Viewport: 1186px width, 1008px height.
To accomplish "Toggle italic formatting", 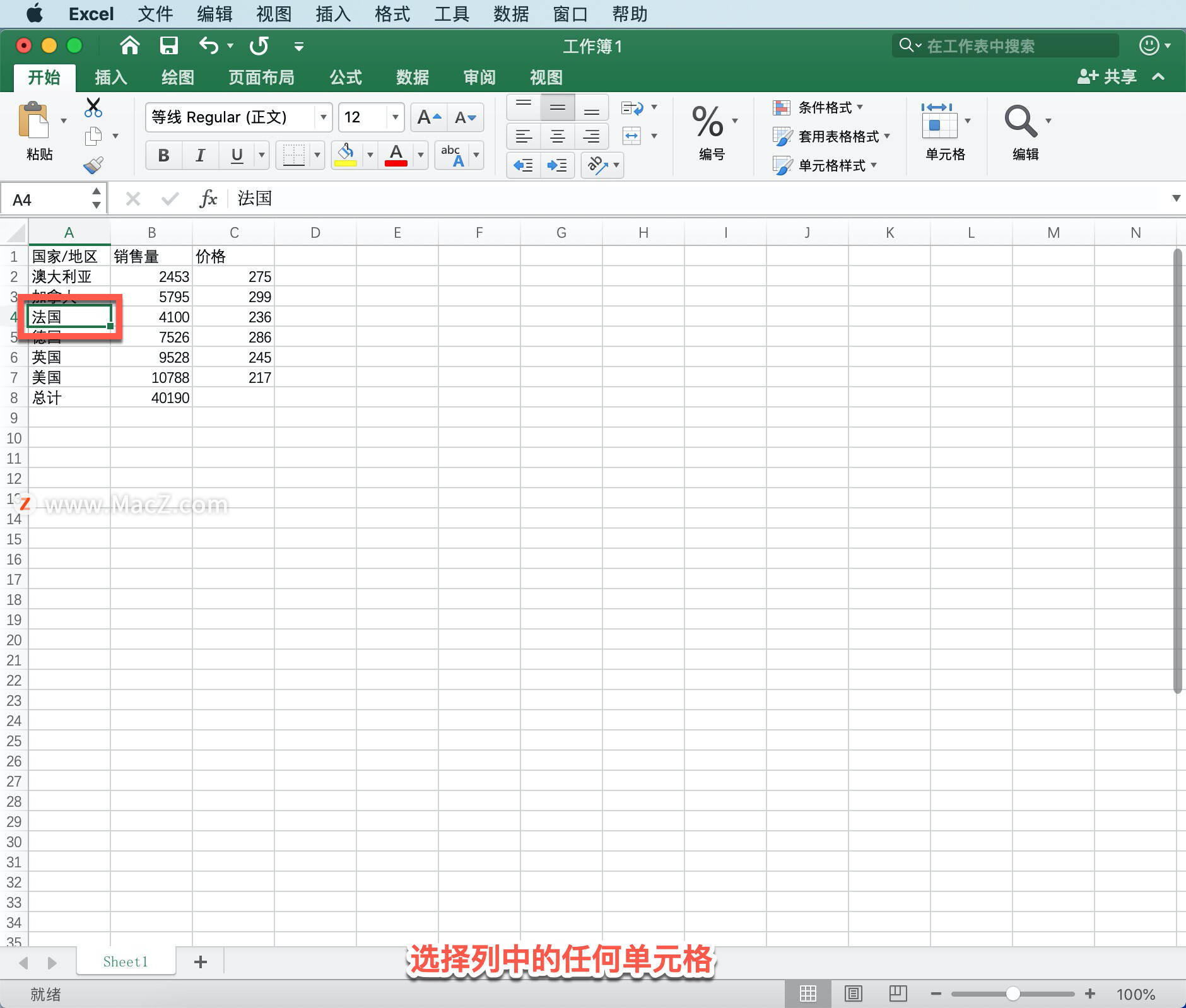I will [199, 155].
